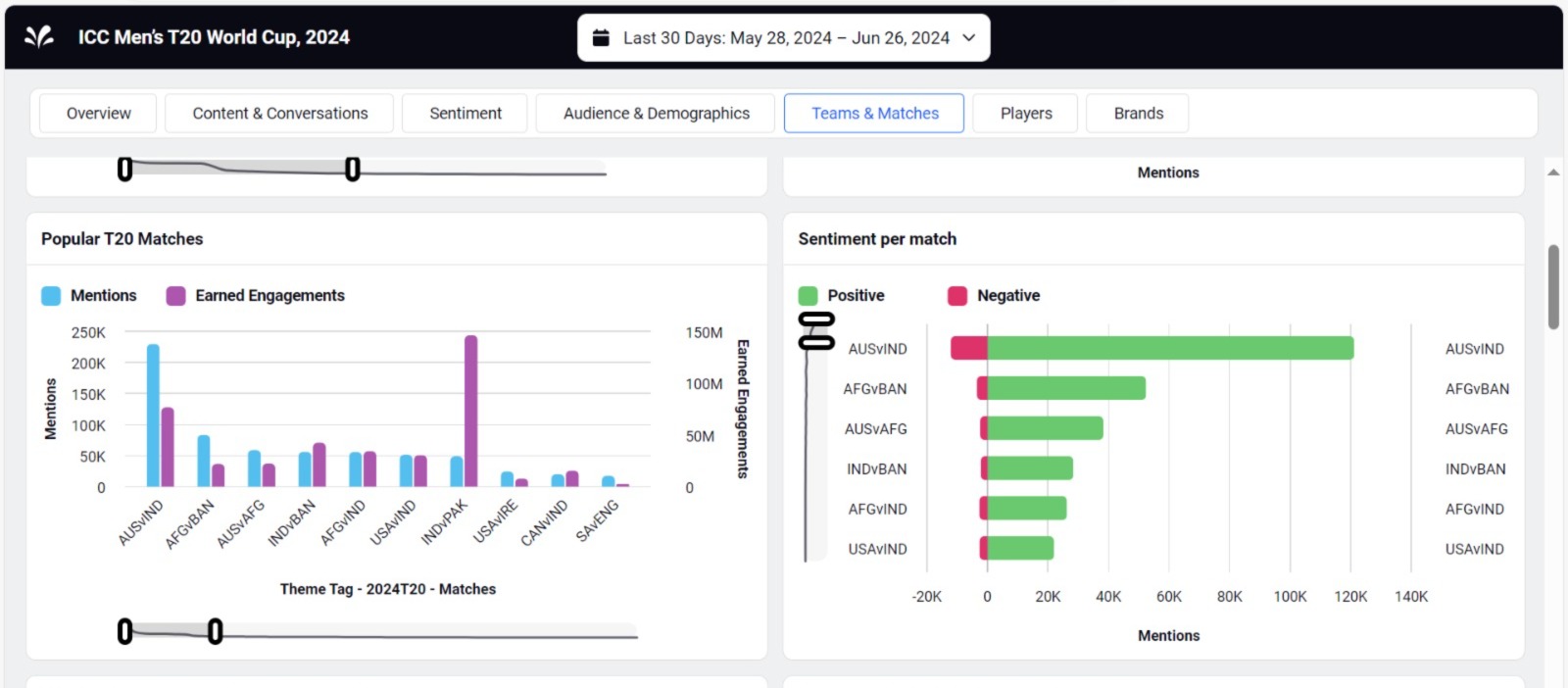Select the Audience & Demographics tab
1568x688 pixels.
point(656,114)
